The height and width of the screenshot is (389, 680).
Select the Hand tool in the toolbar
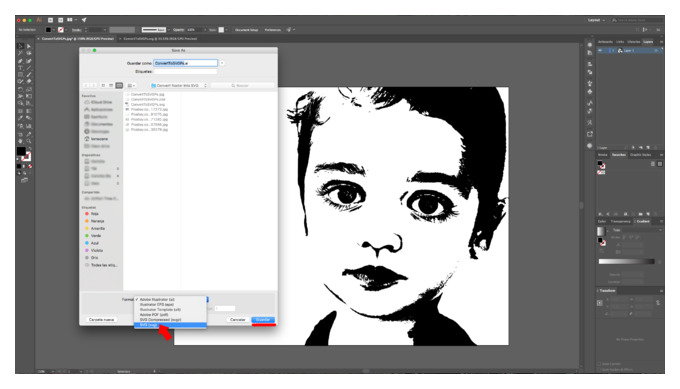20,141
